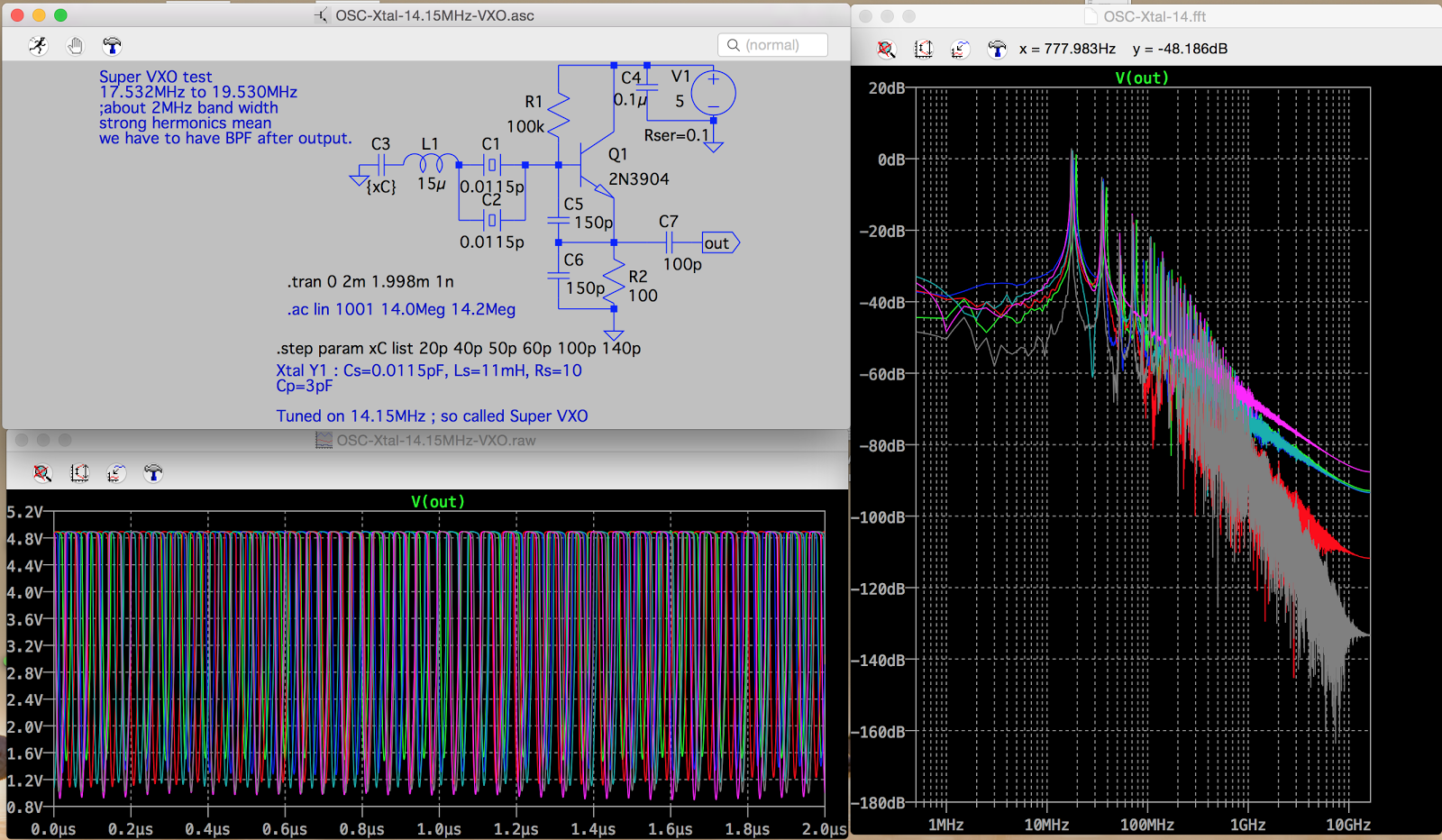
Task: Select the out port label in the schematic
Action: [x=716, y=242]
